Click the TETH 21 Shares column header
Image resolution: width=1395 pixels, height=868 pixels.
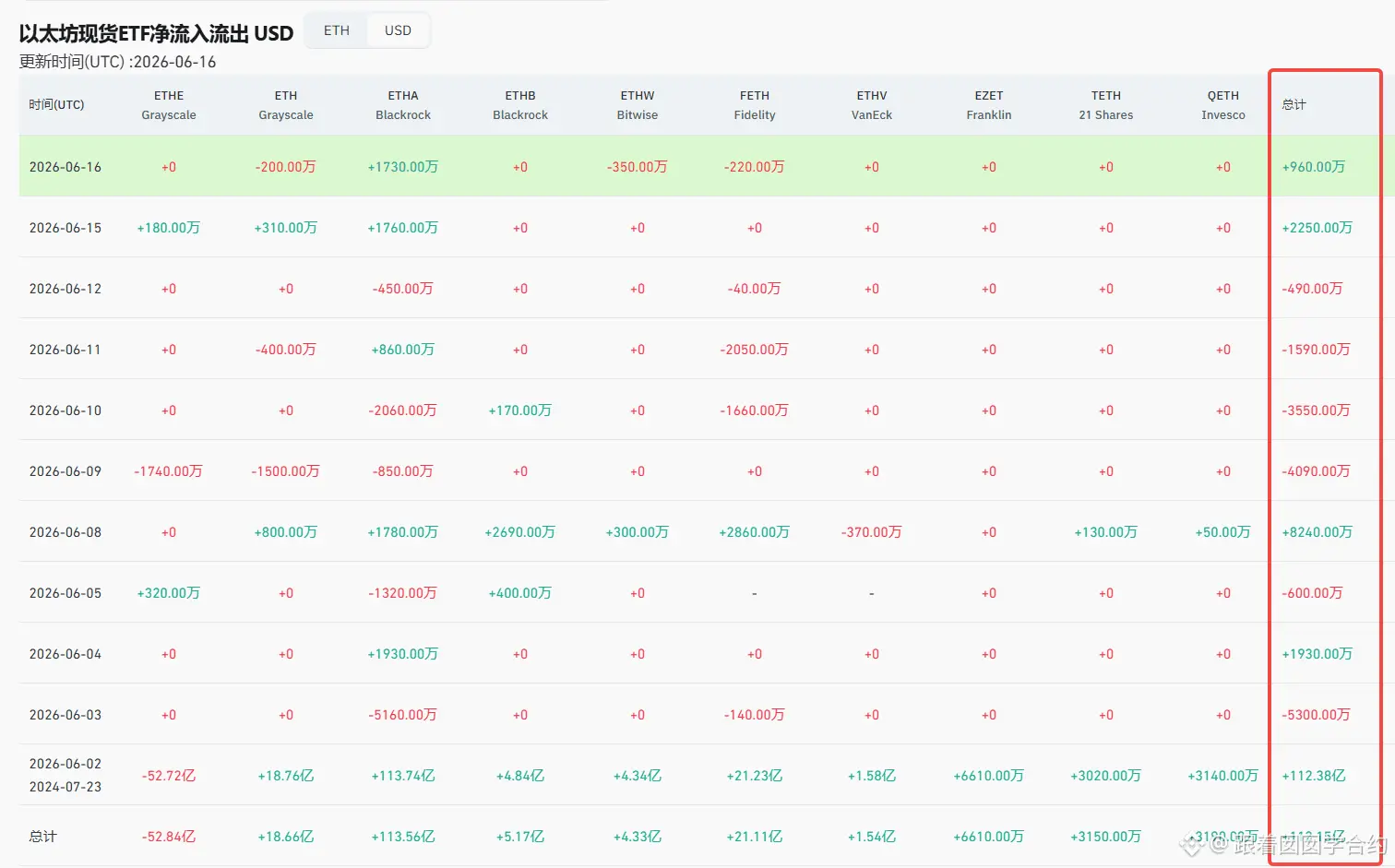click(x=1106, y=105)
